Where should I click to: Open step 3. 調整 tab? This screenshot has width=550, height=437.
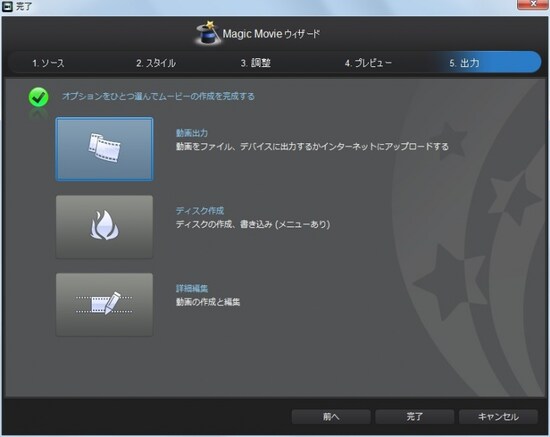pyautogui.click(x=256, y=63)
